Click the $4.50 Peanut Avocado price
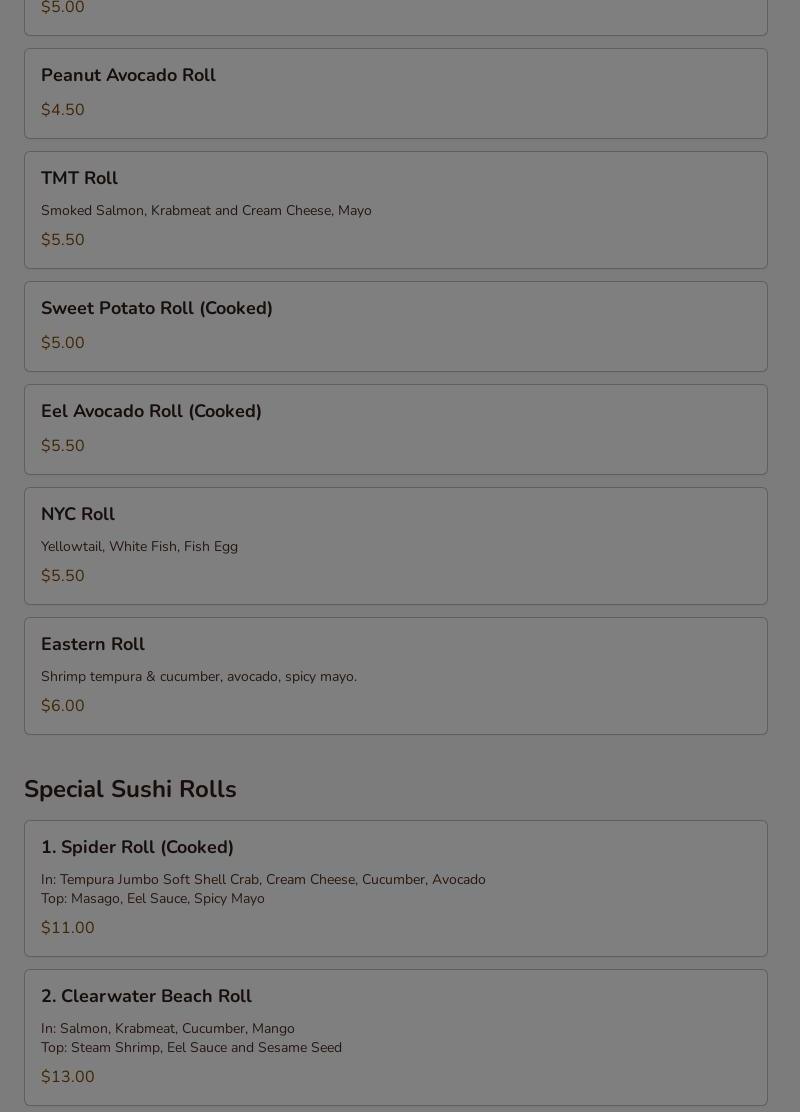This screenshot has width=800, height=1112. point(62,110)
